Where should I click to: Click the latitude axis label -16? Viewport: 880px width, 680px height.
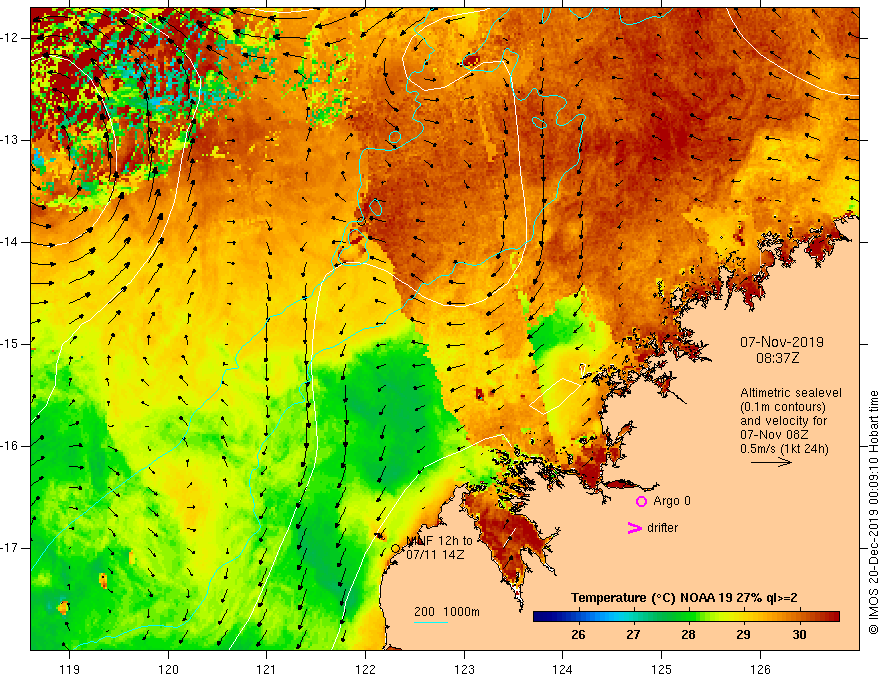[x=10, y=446]
